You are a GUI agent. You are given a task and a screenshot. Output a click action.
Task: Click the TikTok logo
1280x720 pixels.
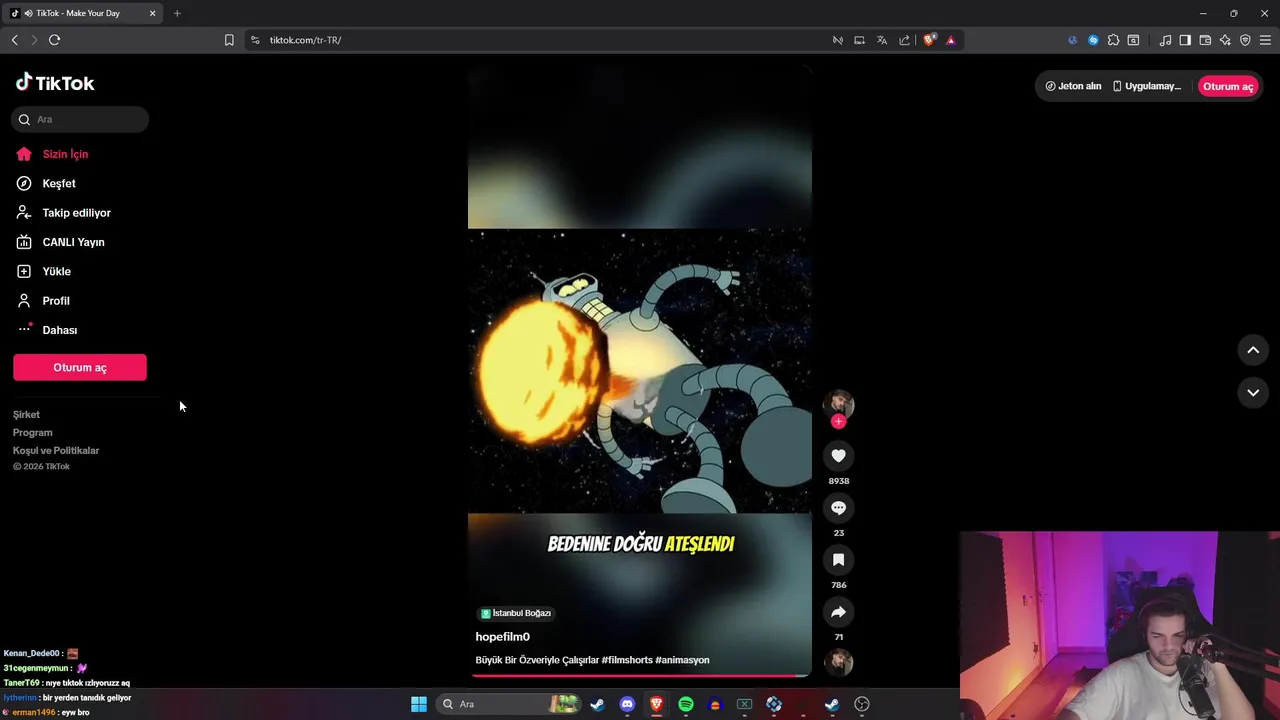[55, 83]
